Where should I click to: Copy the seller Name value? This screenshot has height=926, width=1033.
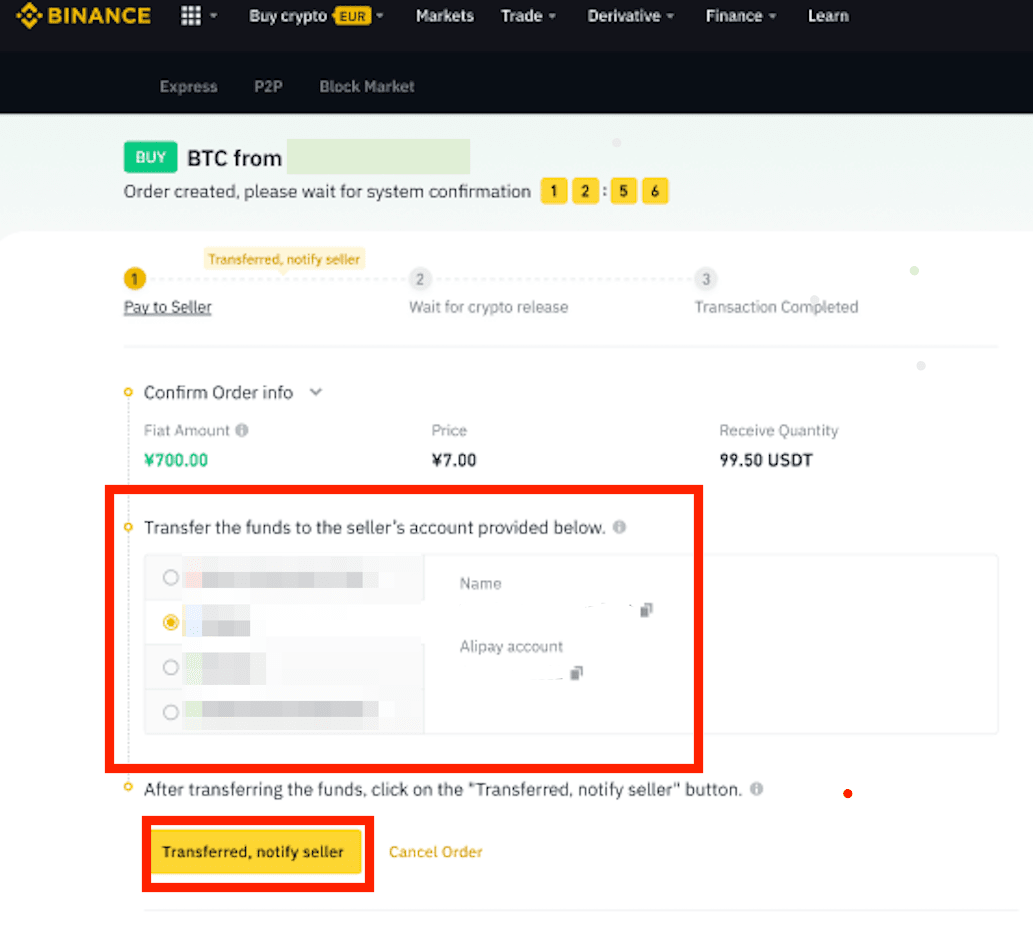pos(646,610)
